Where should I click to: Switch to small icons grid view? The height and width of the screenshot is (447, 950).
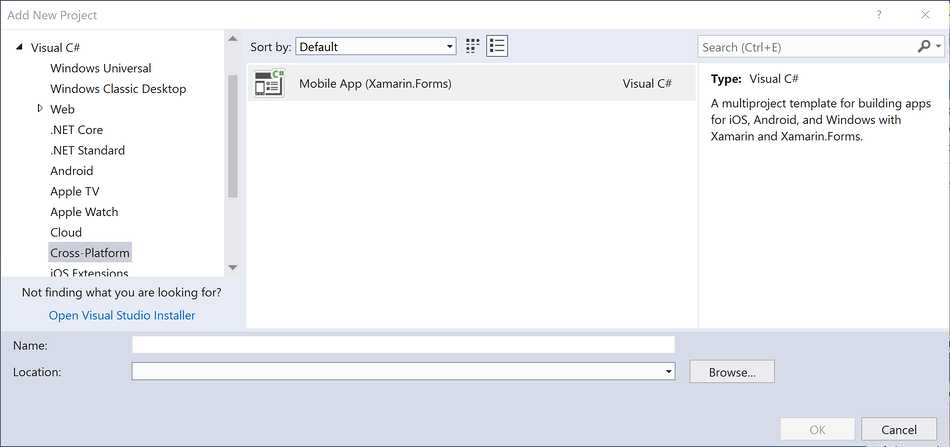(x=473, y=46)
